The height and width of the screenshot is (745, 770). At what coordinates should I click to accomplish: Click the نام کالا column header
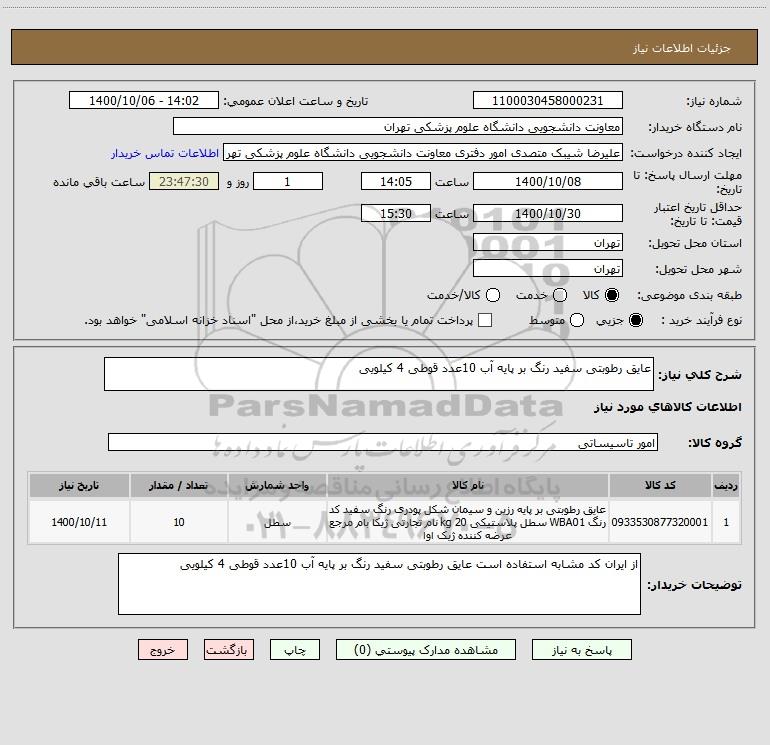coord(468,485)
